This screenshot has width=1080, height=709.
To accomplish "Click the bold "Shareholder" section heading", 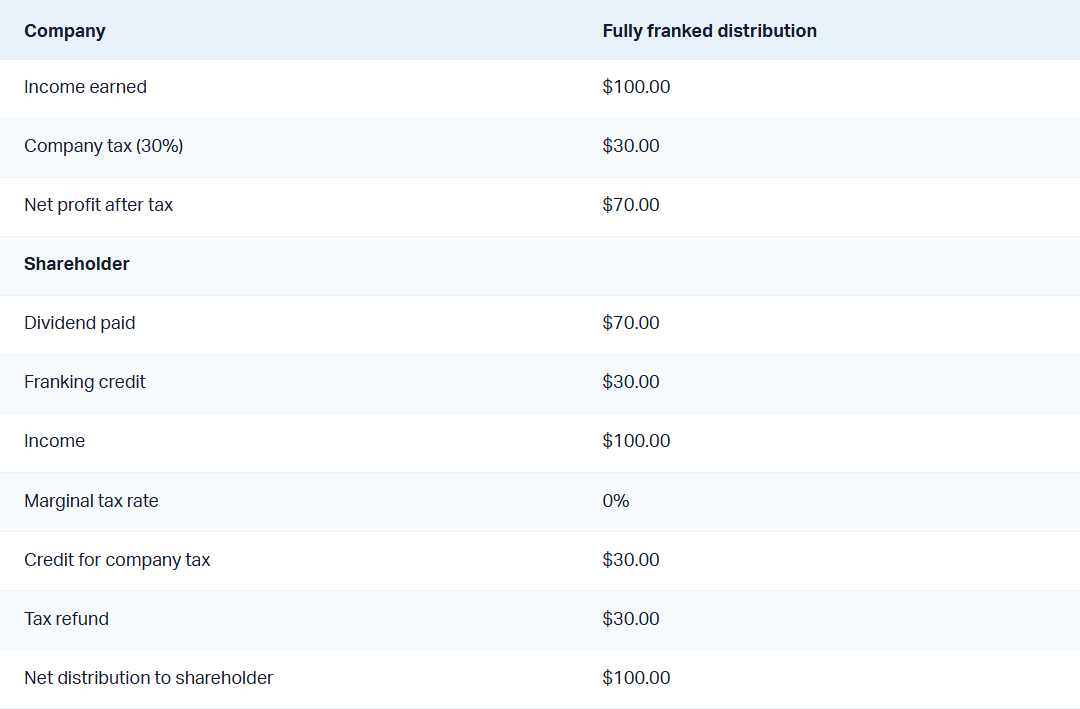I will tap(77, 264).
